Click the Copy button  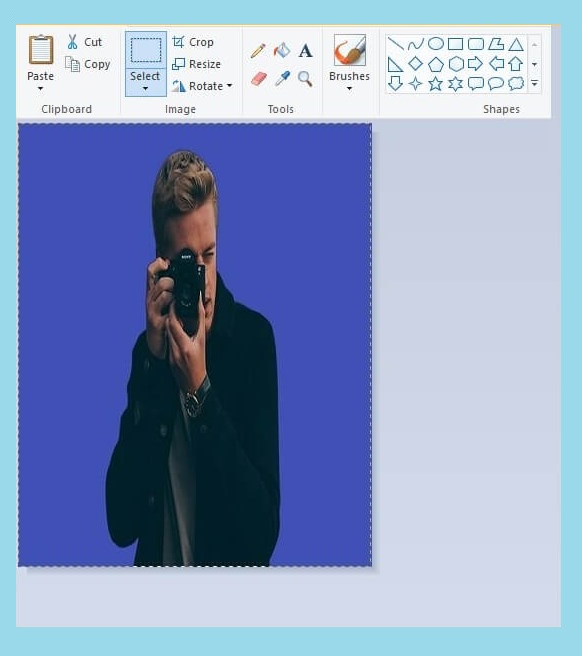(88, 64)
